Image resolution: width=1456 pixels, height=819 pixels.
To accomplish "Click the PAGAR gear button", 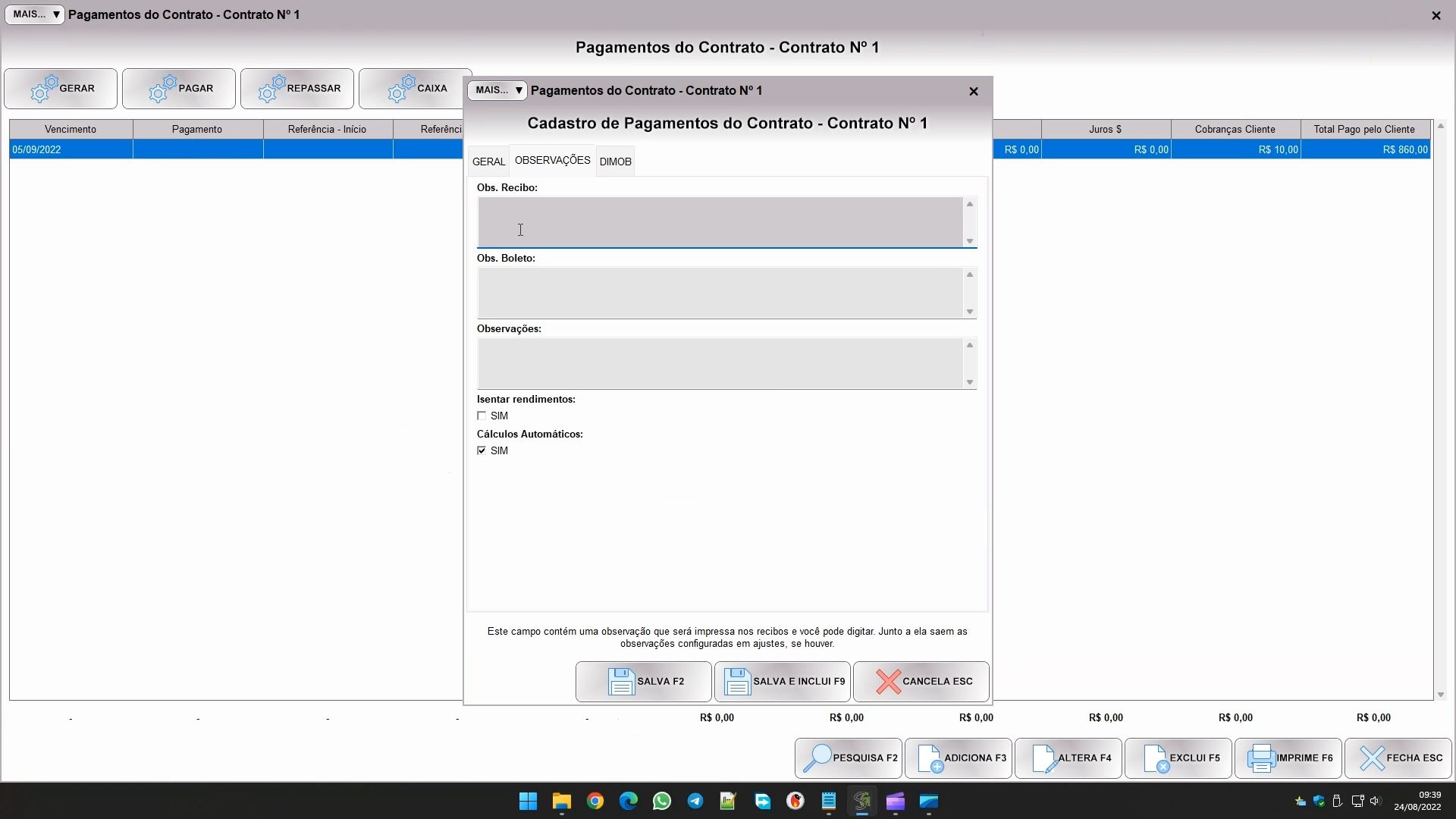I will tap(179, 89).
